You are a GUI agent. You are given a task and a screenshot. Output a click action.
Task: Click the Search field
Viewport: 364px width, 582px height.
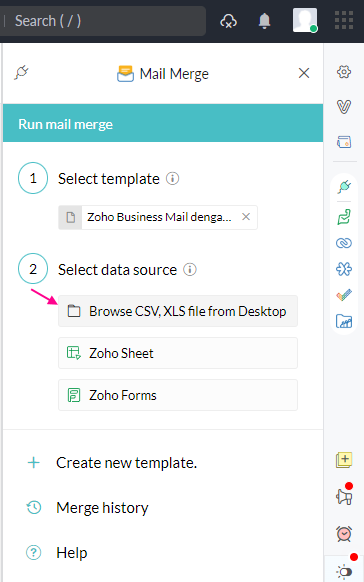pyautogui.click(x=102, y=21)
